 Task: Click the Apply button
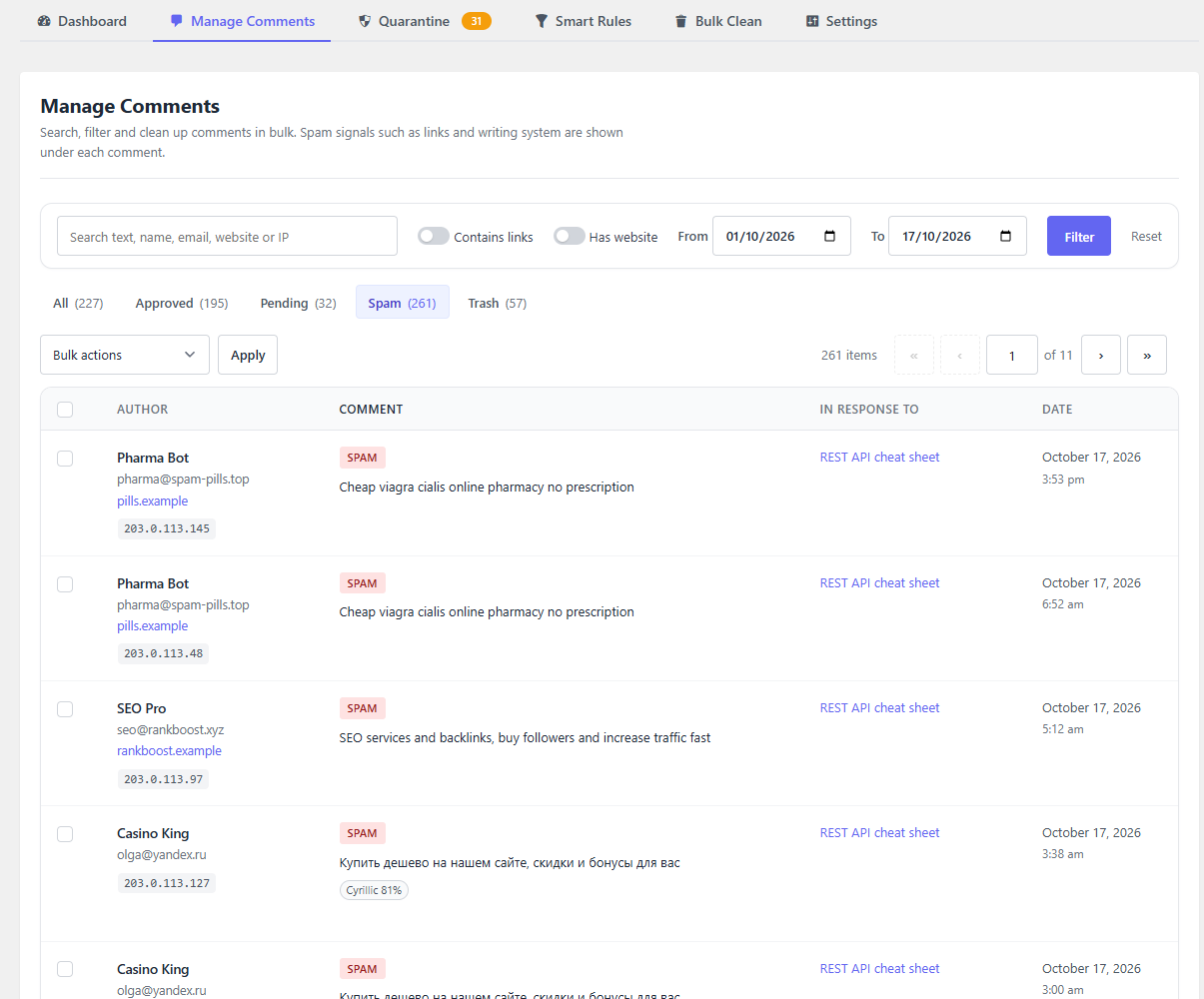pos(248,355)
